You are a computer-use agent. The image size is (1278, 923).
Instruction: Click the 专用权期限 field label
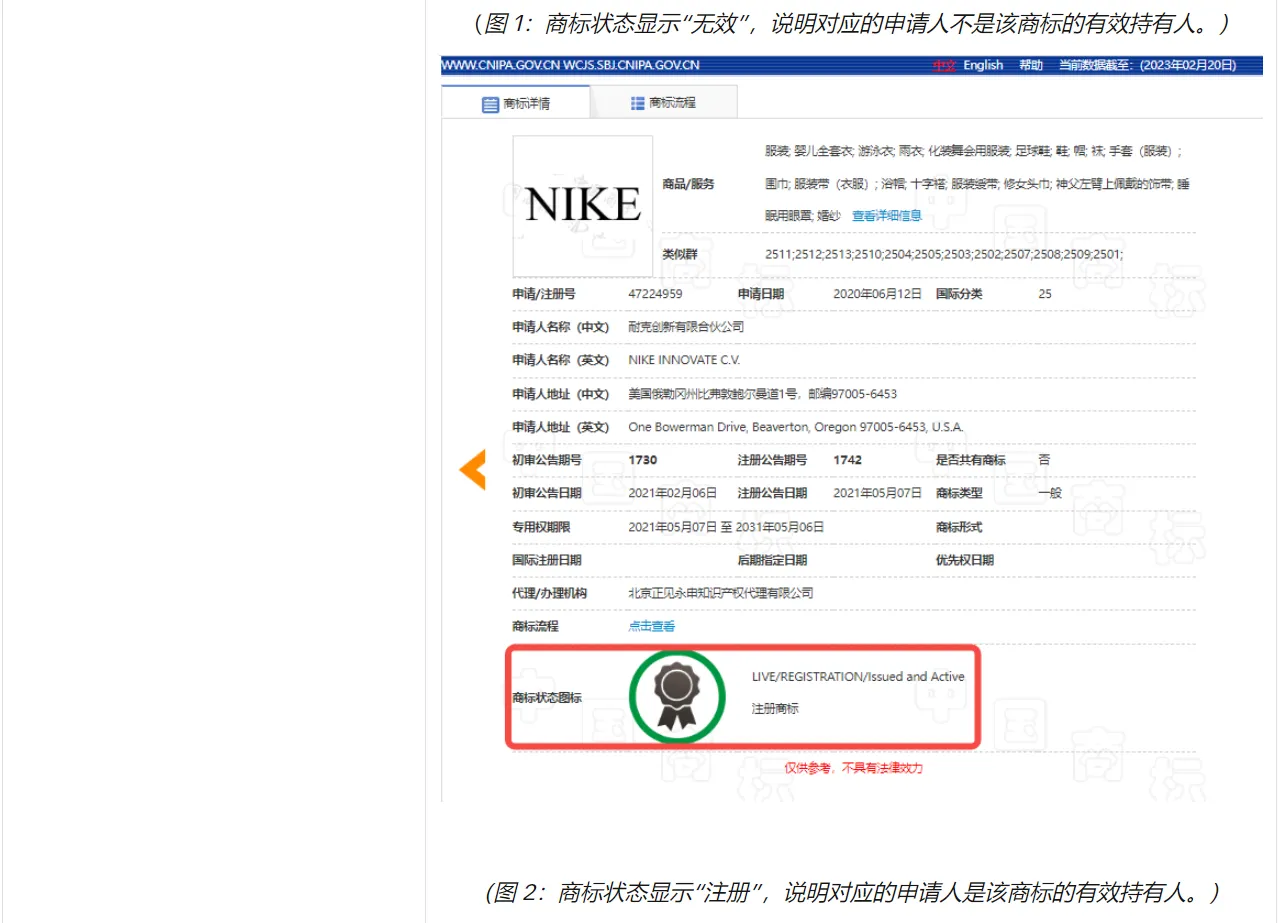(x=541, y=527)
